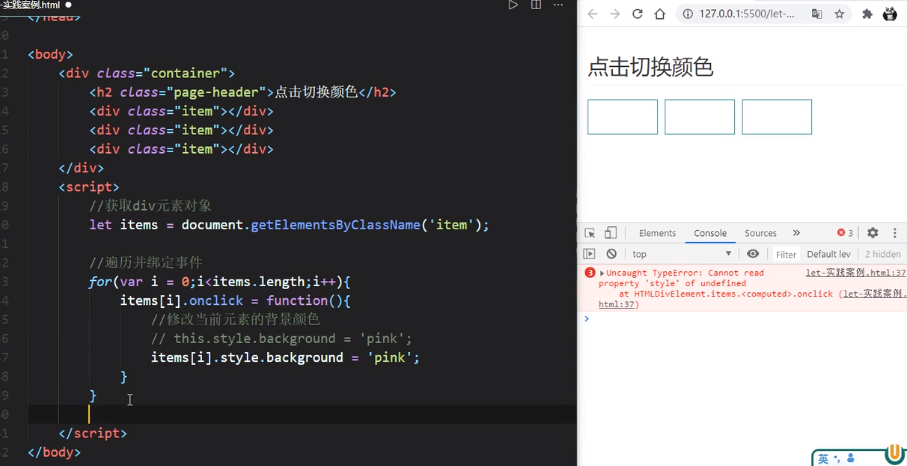The width and height of the screenshot is (907, 466).
Task: Open DevTools settings gear
Action: [873, 233]
